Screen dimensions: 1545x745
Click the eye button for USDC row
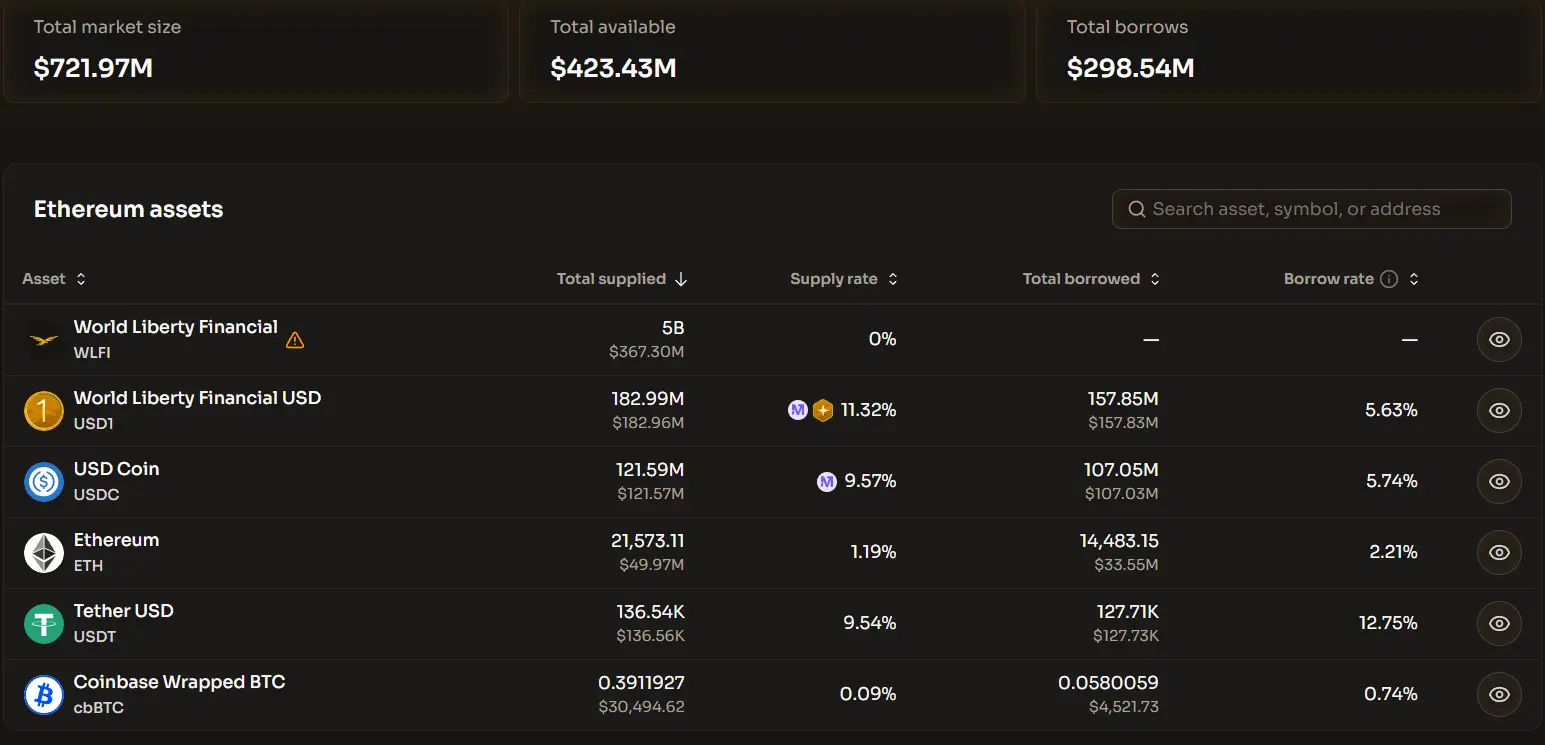pyautogui.click(x=1499, y=481)
